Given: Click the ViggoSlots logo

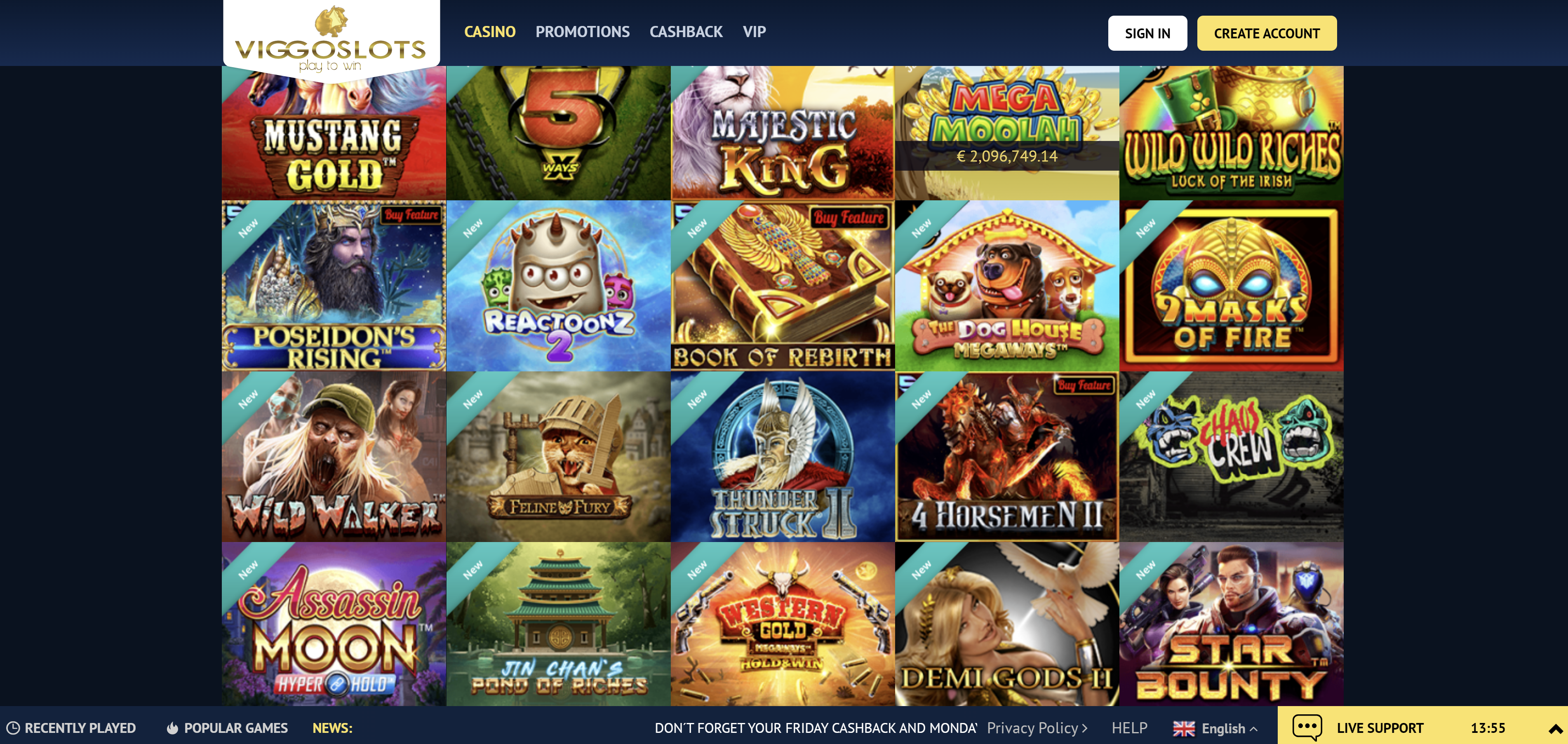Looking at the screenshot, I should (331, 40).
